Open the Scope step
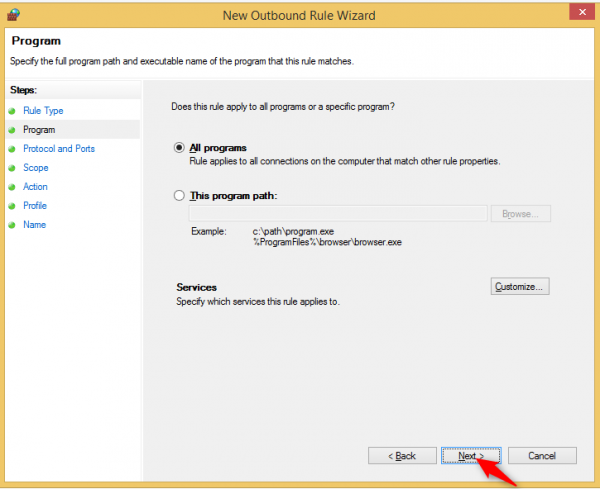The width and height of the screenshot is (600, 489). [36, 168]
